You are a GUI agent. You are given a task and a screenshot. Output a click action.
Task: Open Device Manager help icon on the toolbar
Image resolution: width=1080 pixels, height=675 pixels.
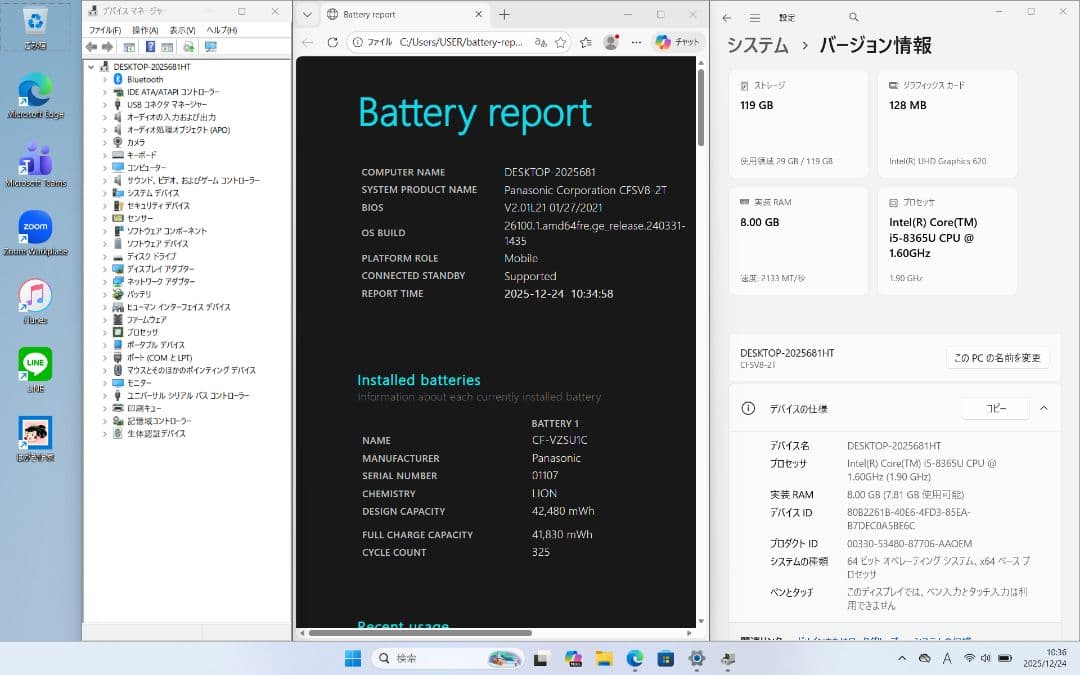(152, 46)
